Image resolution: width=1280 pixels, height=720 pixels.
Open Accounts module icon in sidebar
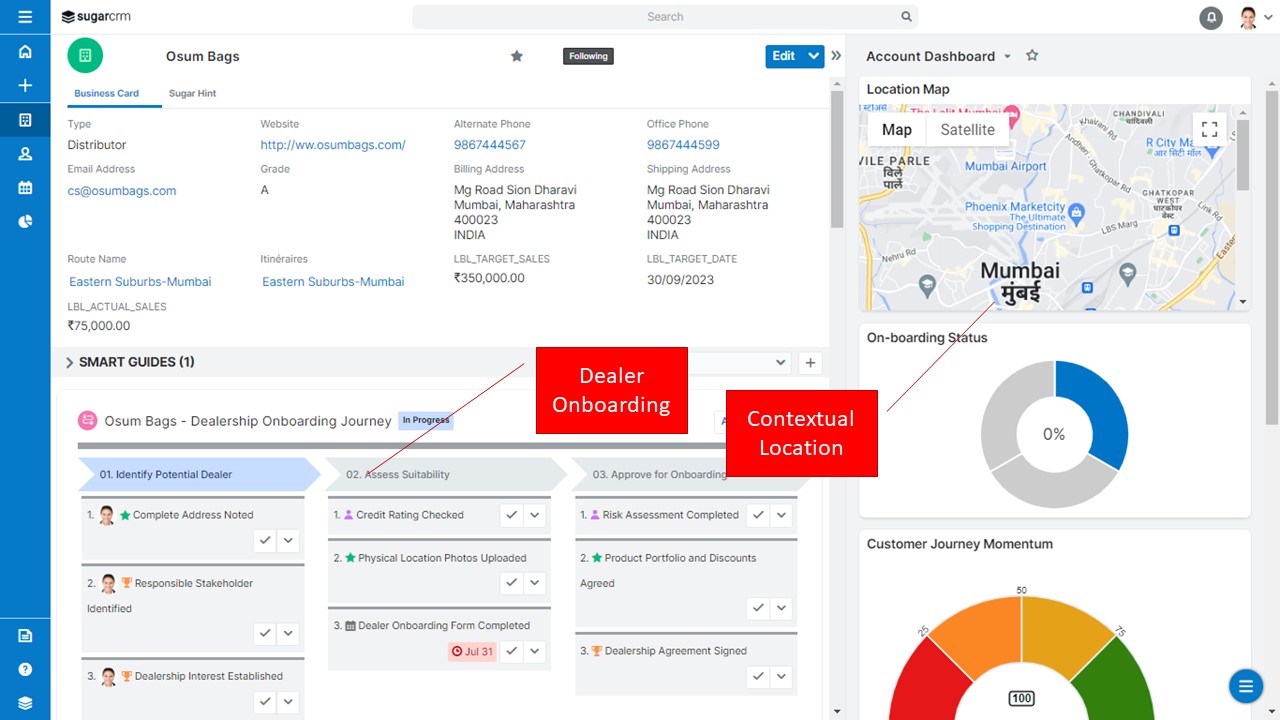click(x=25, y=120)
